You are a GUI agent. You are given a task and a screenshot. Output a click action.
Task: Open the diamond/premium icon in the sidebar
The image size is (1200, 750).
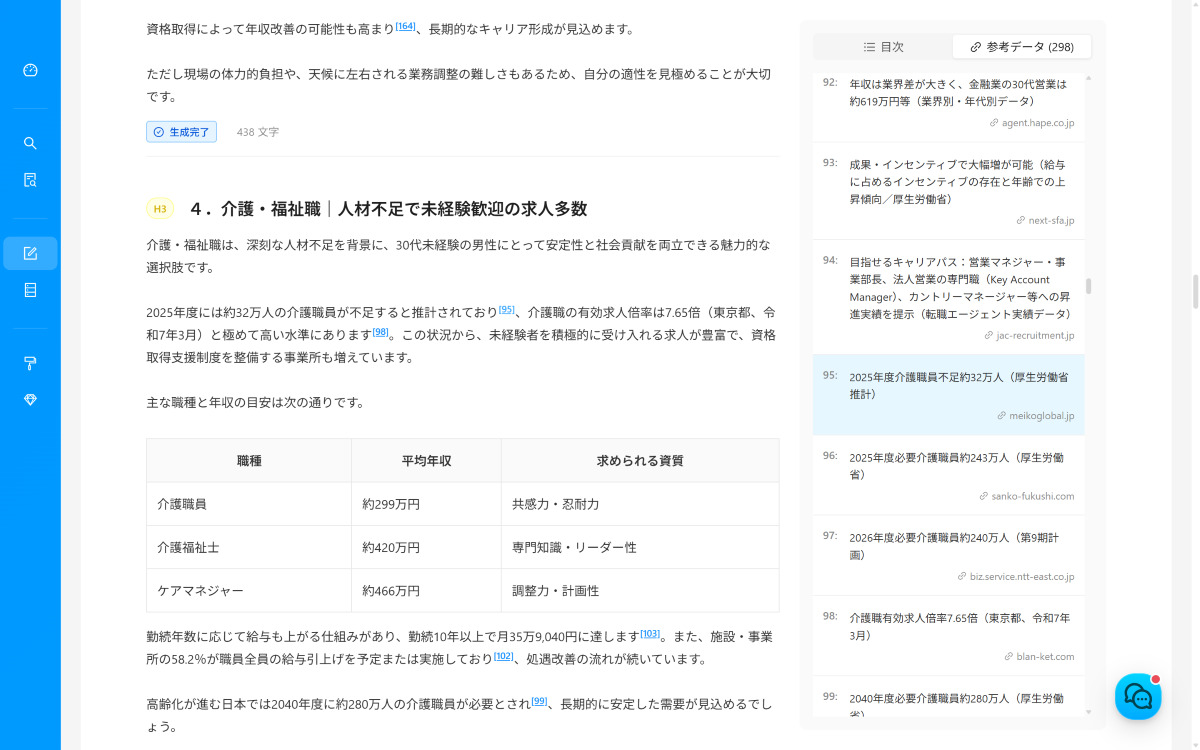[30, 399]
